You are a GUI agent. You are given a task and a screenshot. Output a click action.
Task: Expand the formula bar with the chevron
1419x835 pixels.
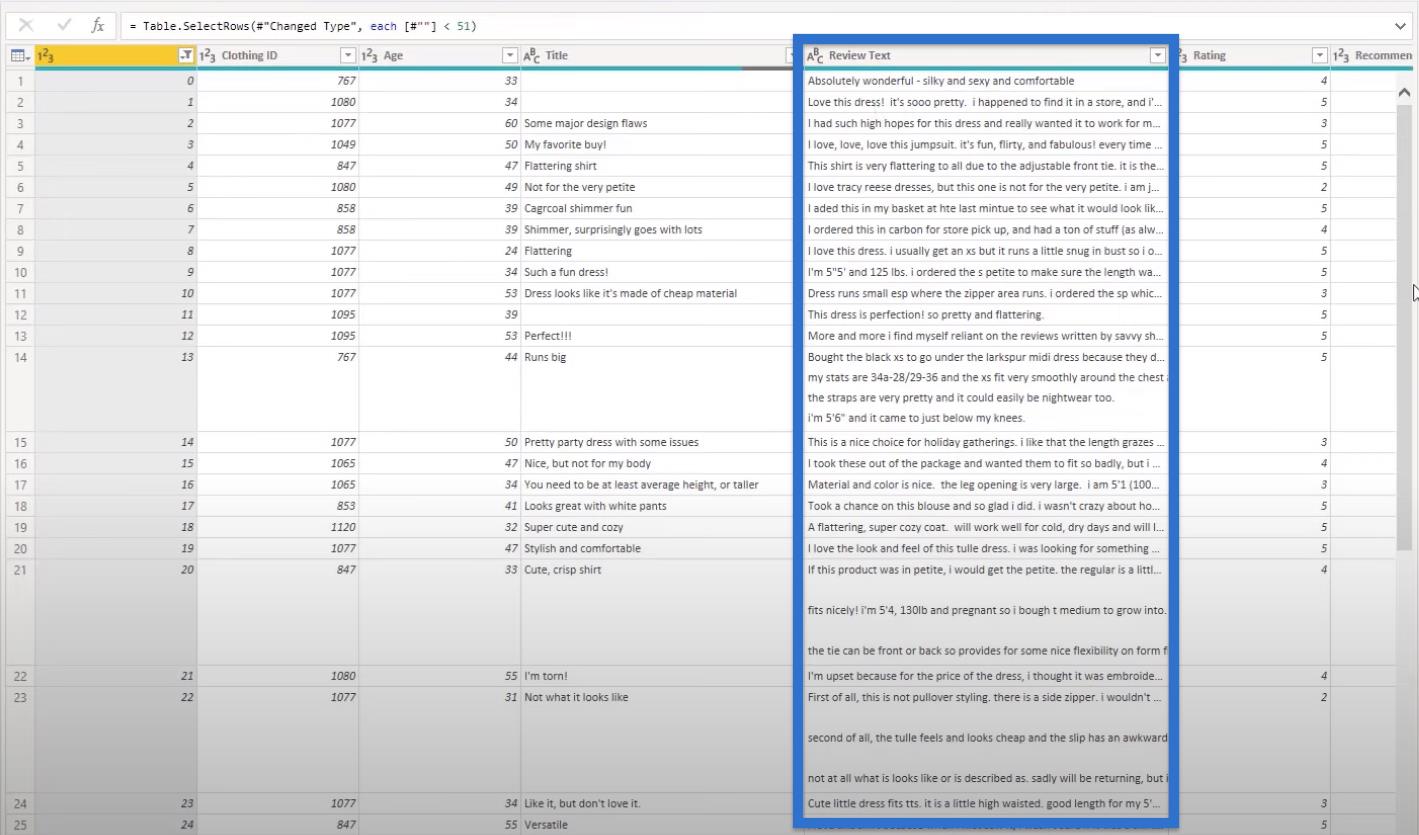(1399, 26)
